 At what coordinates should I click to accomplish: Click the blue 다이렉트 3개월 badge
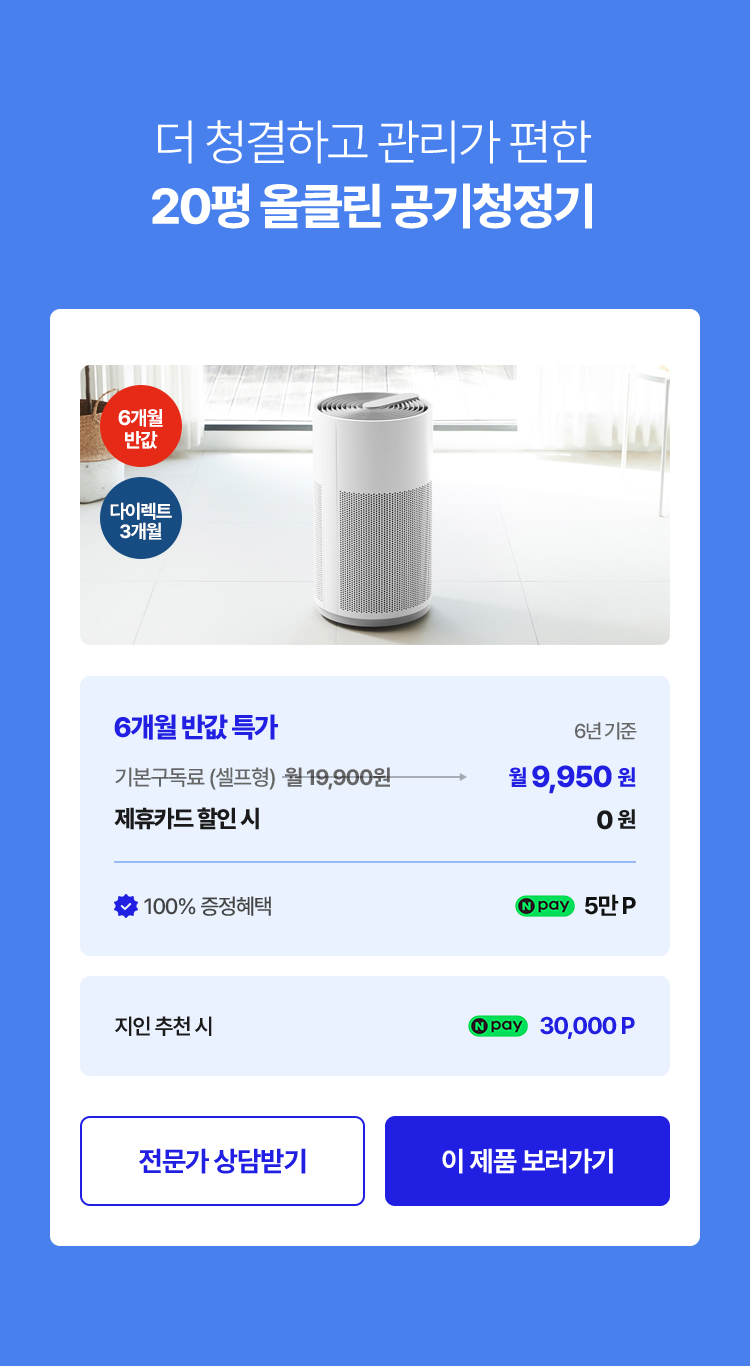[141, 518]
